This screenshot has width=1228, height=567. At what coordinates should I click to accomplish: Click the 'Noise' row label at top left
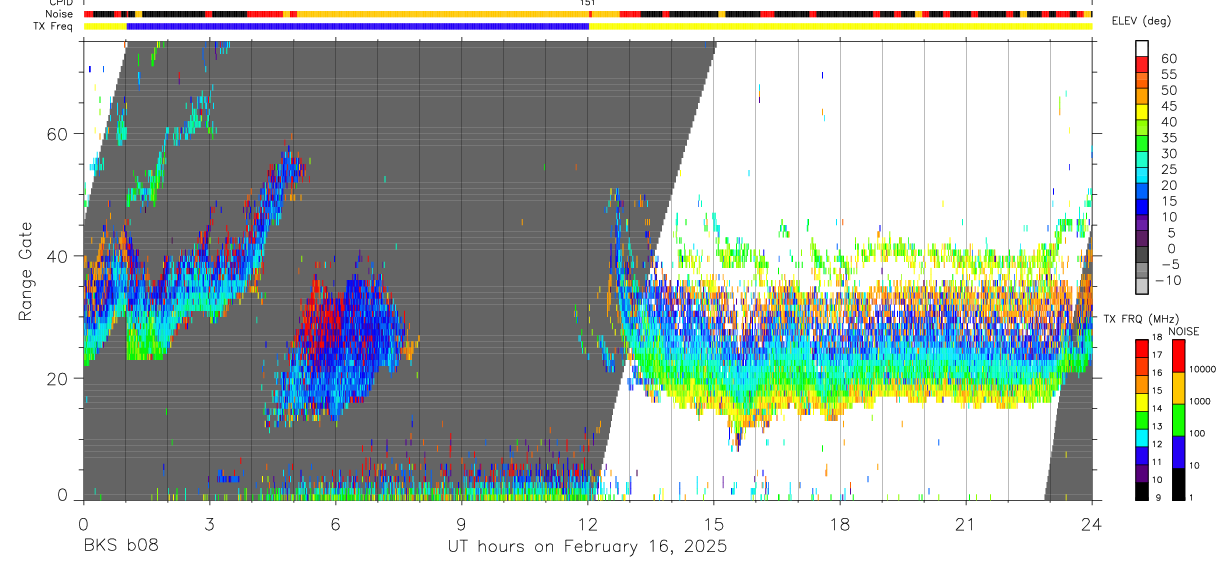coord(61,14)
